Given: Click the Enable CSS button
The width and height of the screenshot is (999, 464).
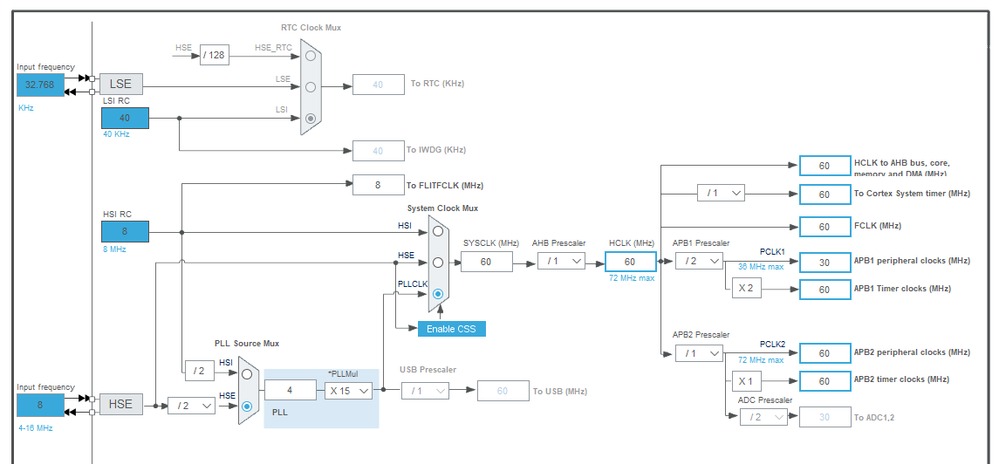Looking at the screenshot, I should click(452, 329).
